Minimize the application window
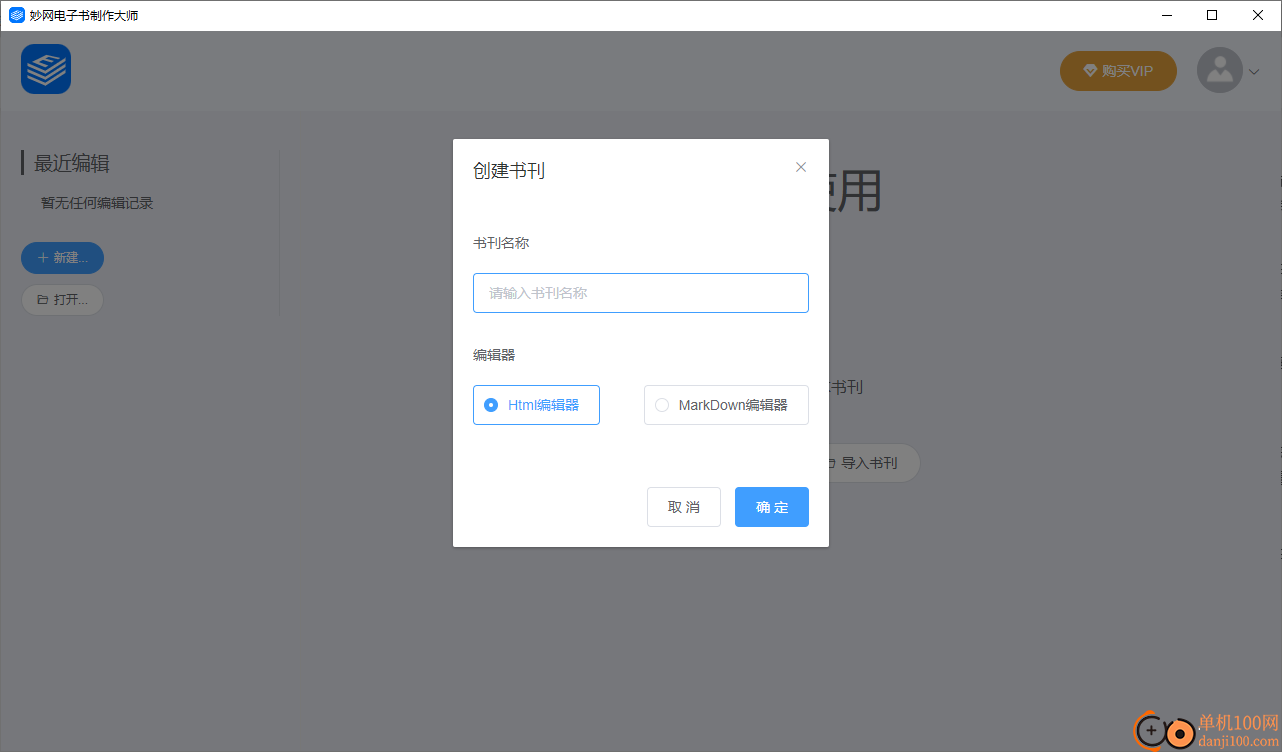 coord(1166,15)
